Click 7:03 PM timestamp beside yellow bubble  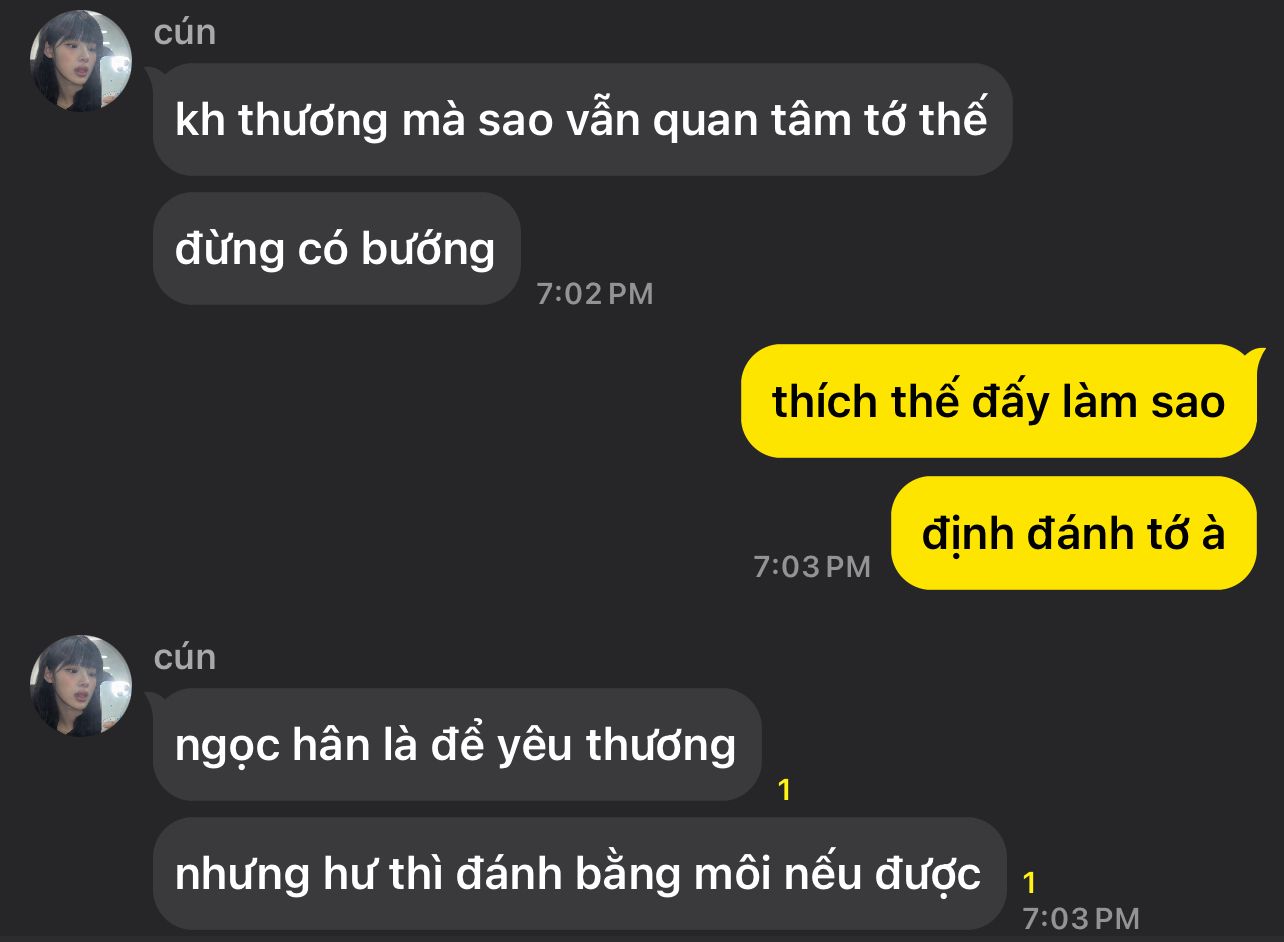[x=812, y=567]
